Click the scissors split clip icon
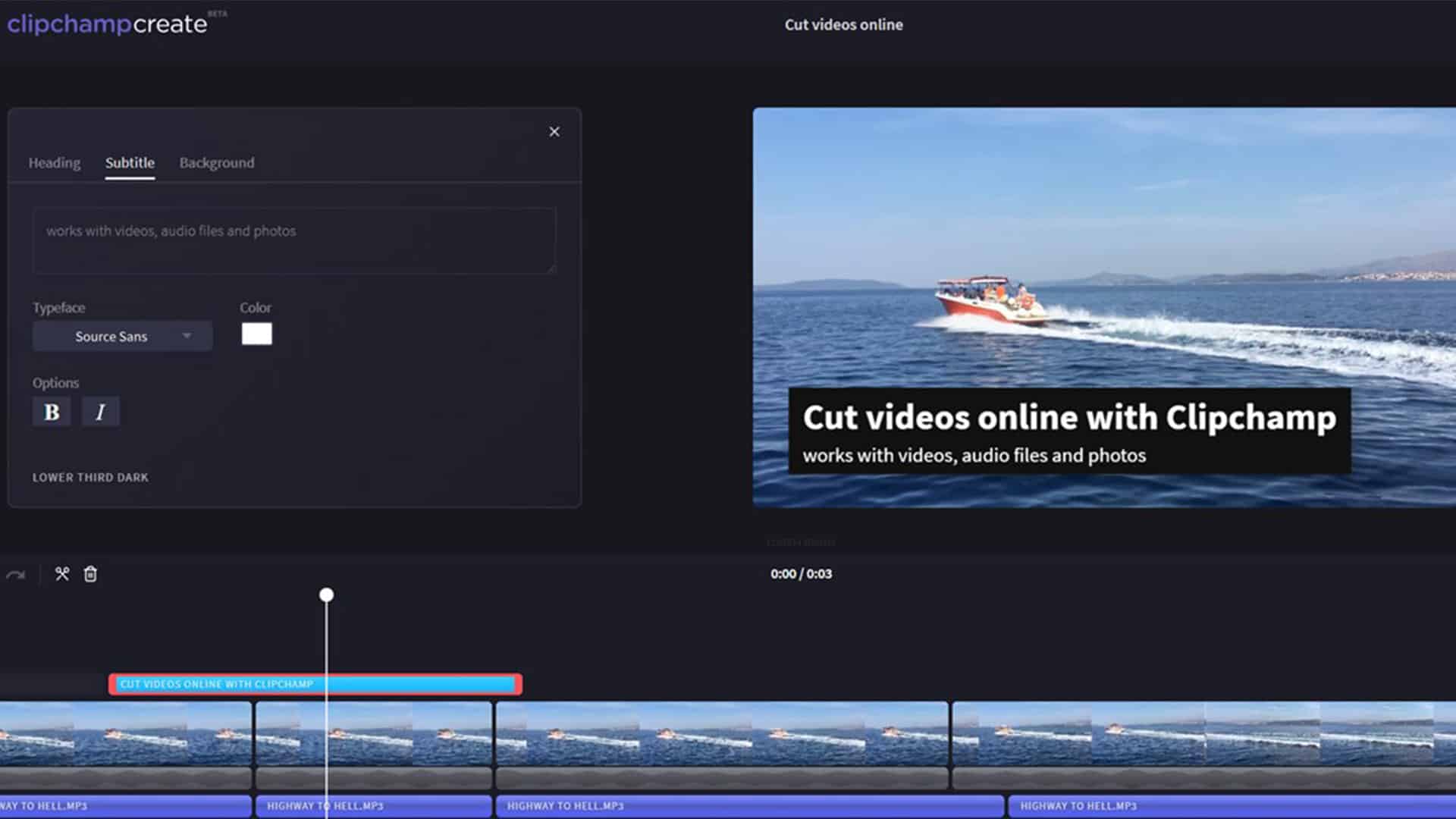The height and width of the screenshot is (819, 1456). coord(62,574)
